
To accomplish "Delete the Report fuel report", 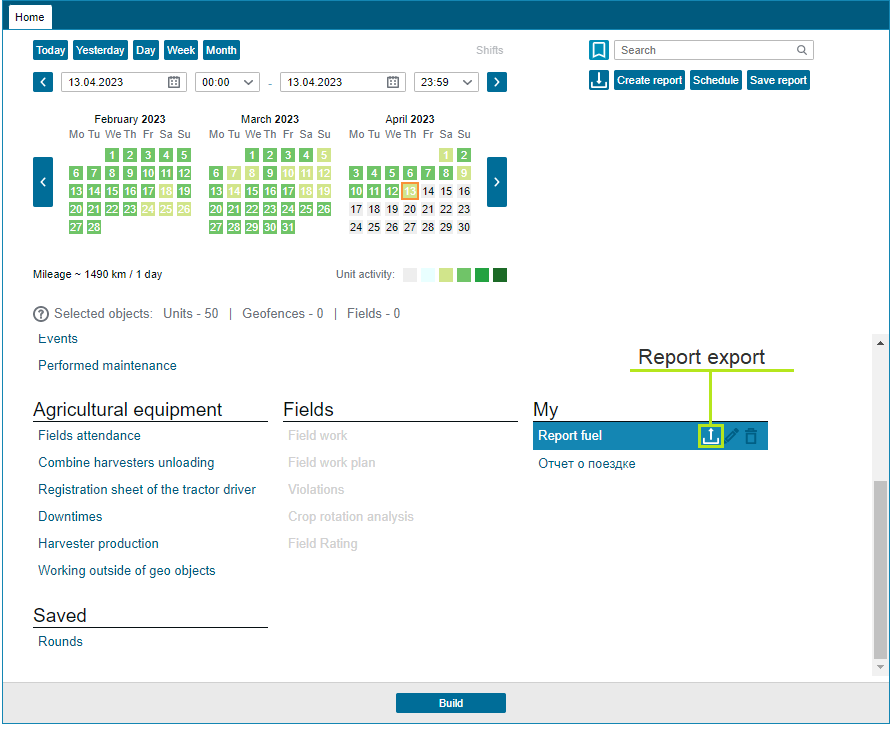I will click(751, 436).
